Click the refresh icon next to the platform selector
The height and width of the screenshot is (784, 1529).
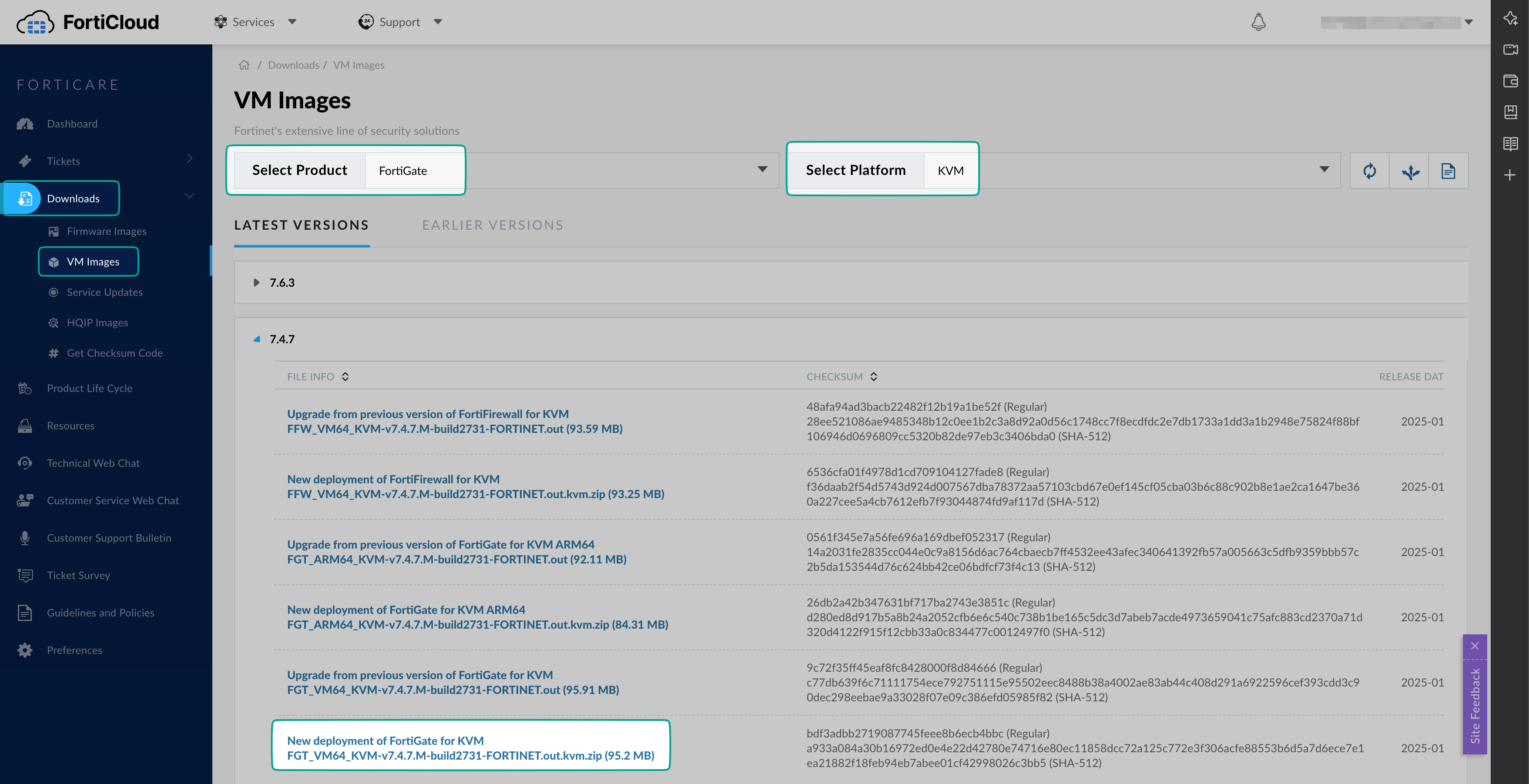pos(1369,171)
